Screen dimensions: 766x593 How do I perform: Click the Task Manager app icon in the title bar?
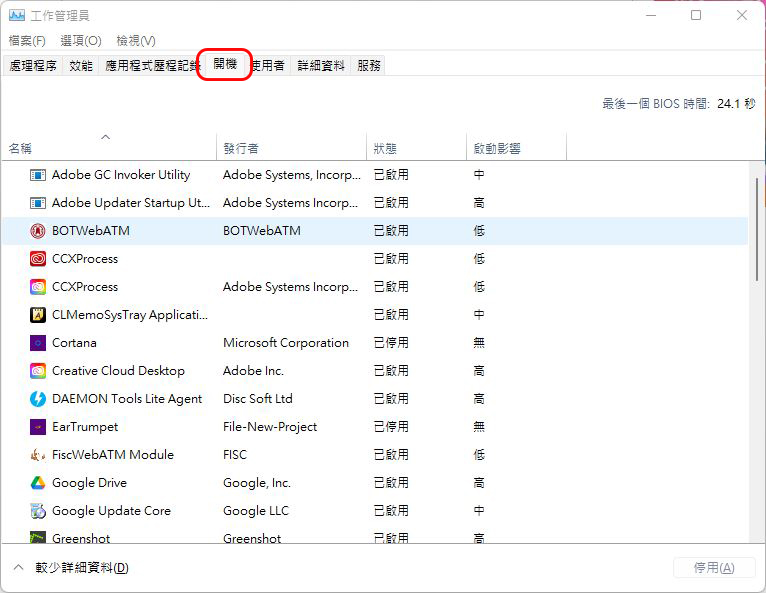(16, 16)
